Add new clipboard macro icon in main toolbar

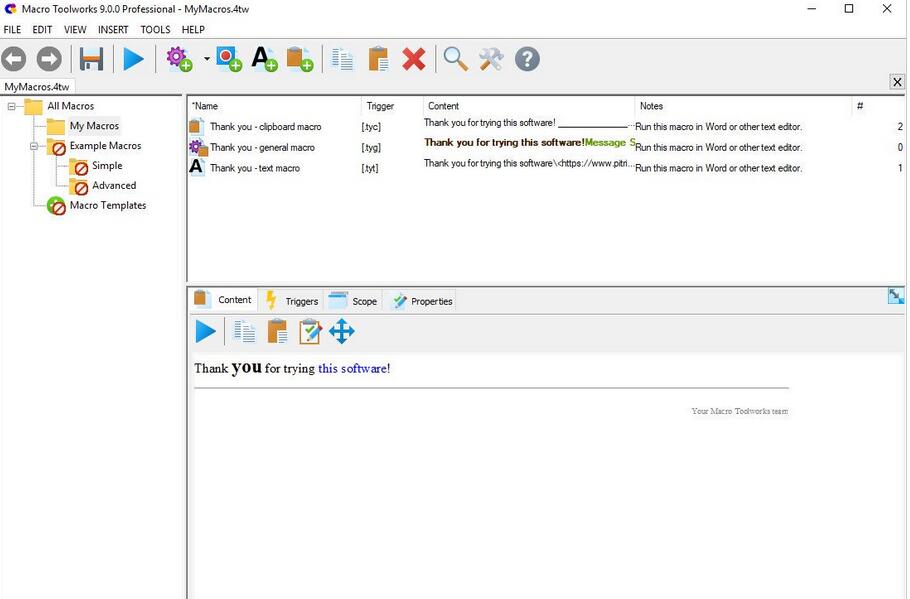[299, 59]
